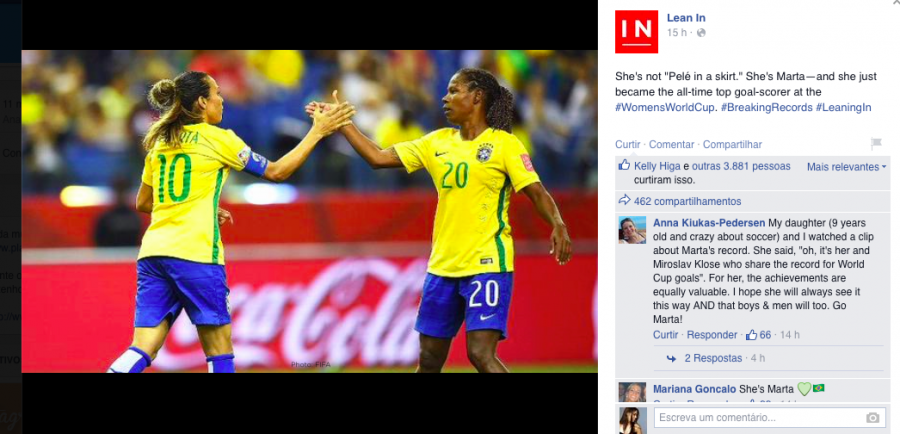Viewport: 900px width, 434px height.
Task: Click Anna Kiukas-Pedersen's profile thumbnail
Action: (x=632, y=230)
